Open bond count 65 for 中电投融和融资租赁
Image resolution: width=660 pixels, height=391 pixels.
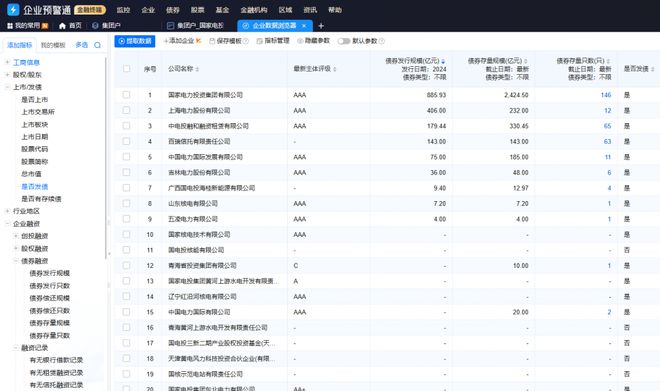(x=607, y=126)
